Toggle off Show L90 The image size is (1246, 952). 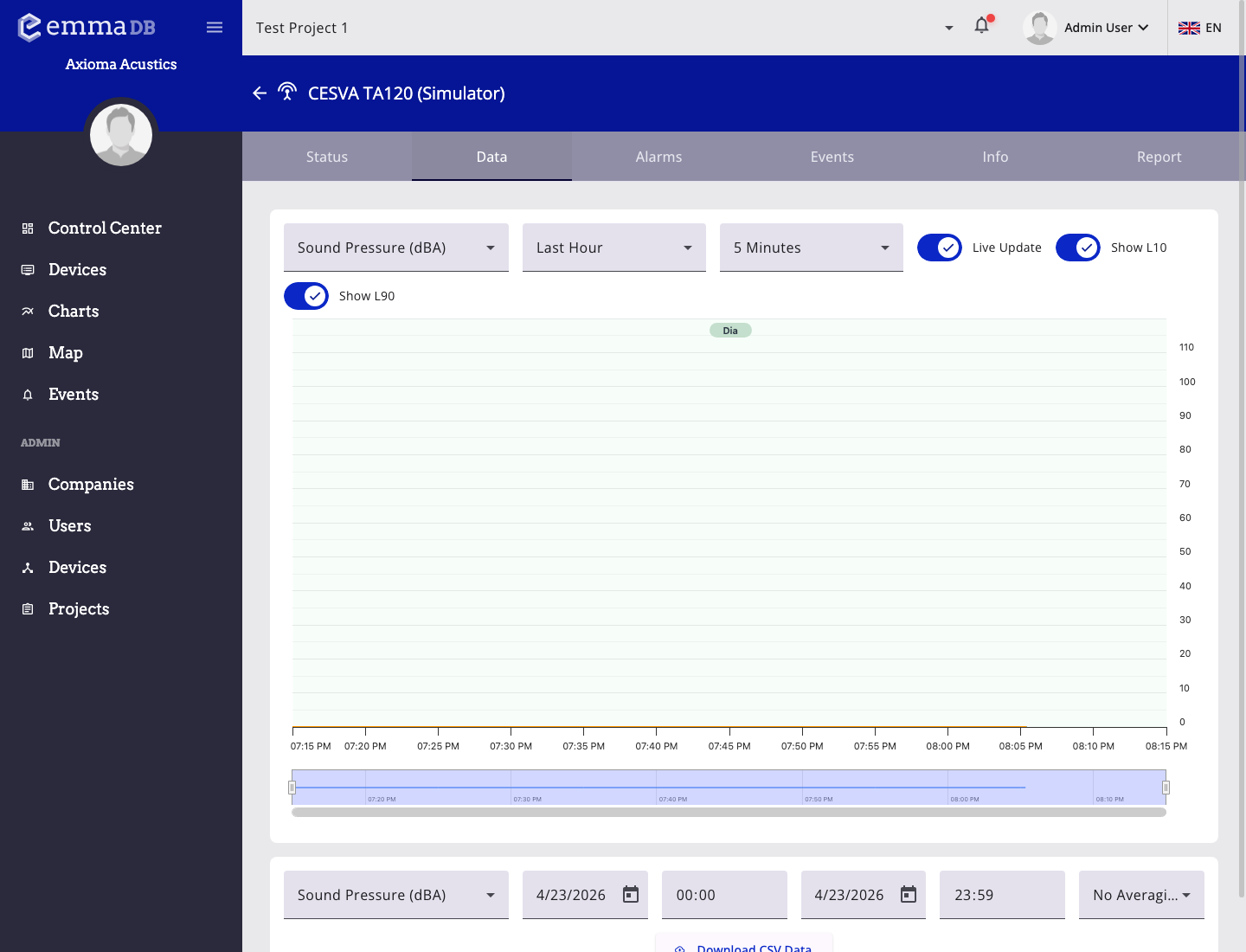pyautogui.click(x=306, y=296)
